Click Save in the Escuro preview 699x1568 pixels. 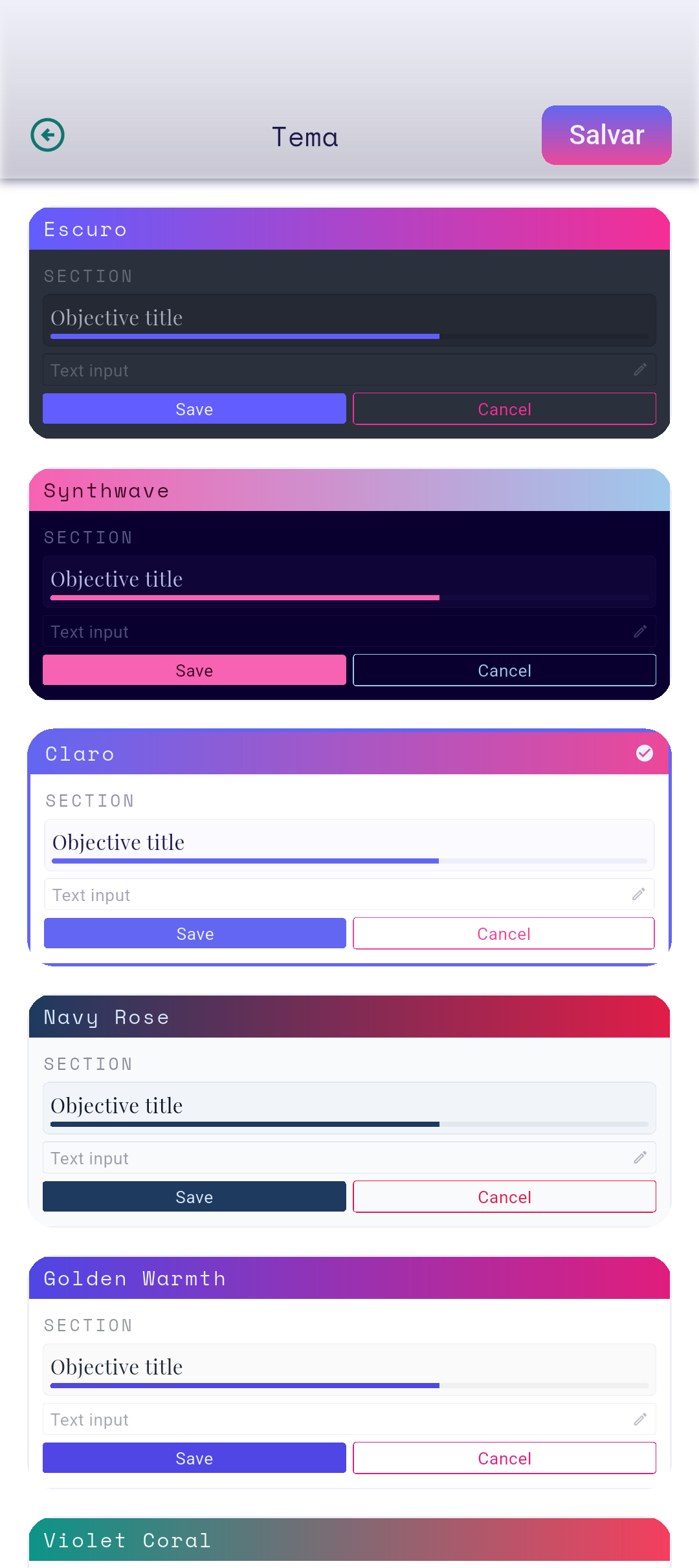coord(194,409)
